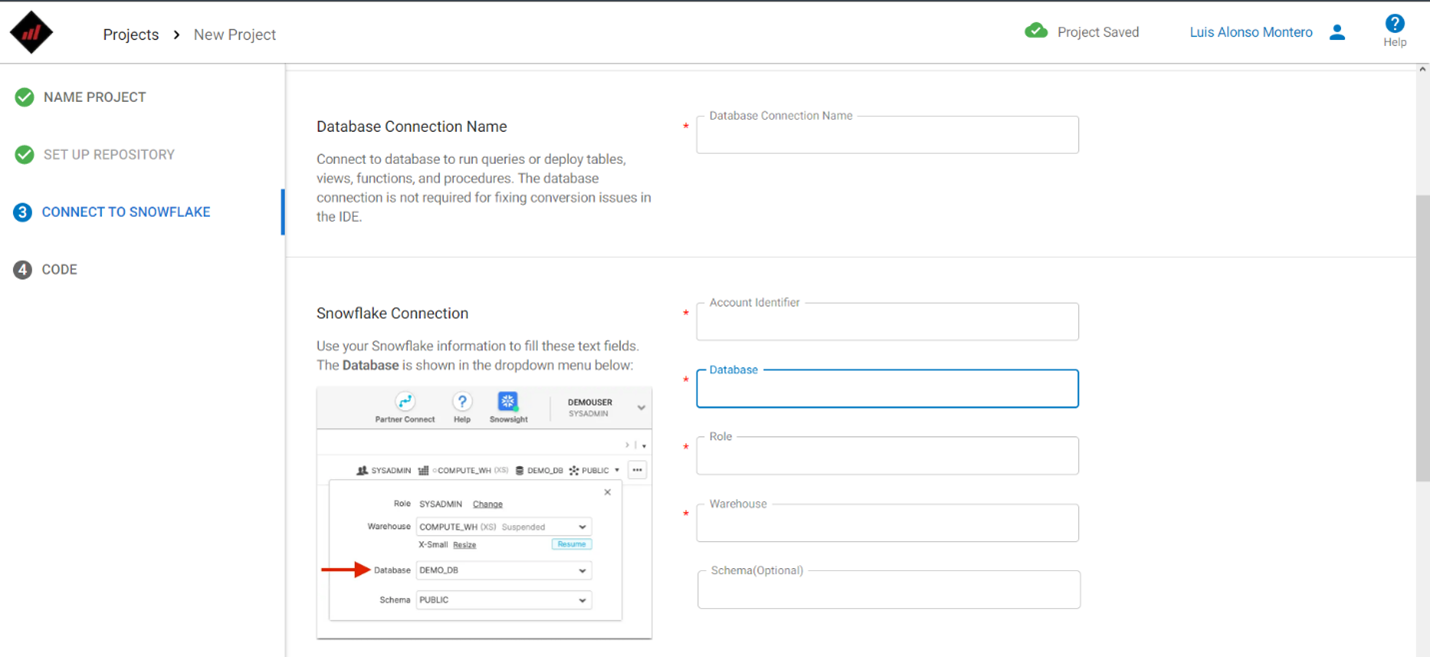This screenshot has height=657, width=1430.
Task: Click the step 3 number badge
Action: [x=22, y=212]
